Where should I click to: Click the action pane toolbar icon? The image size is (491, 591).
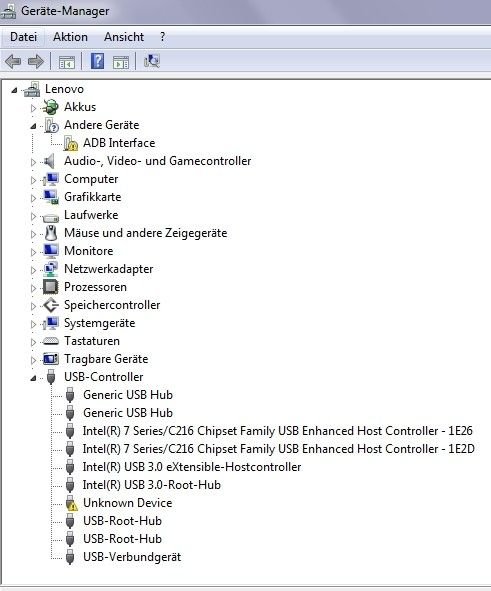coord(121,62)
